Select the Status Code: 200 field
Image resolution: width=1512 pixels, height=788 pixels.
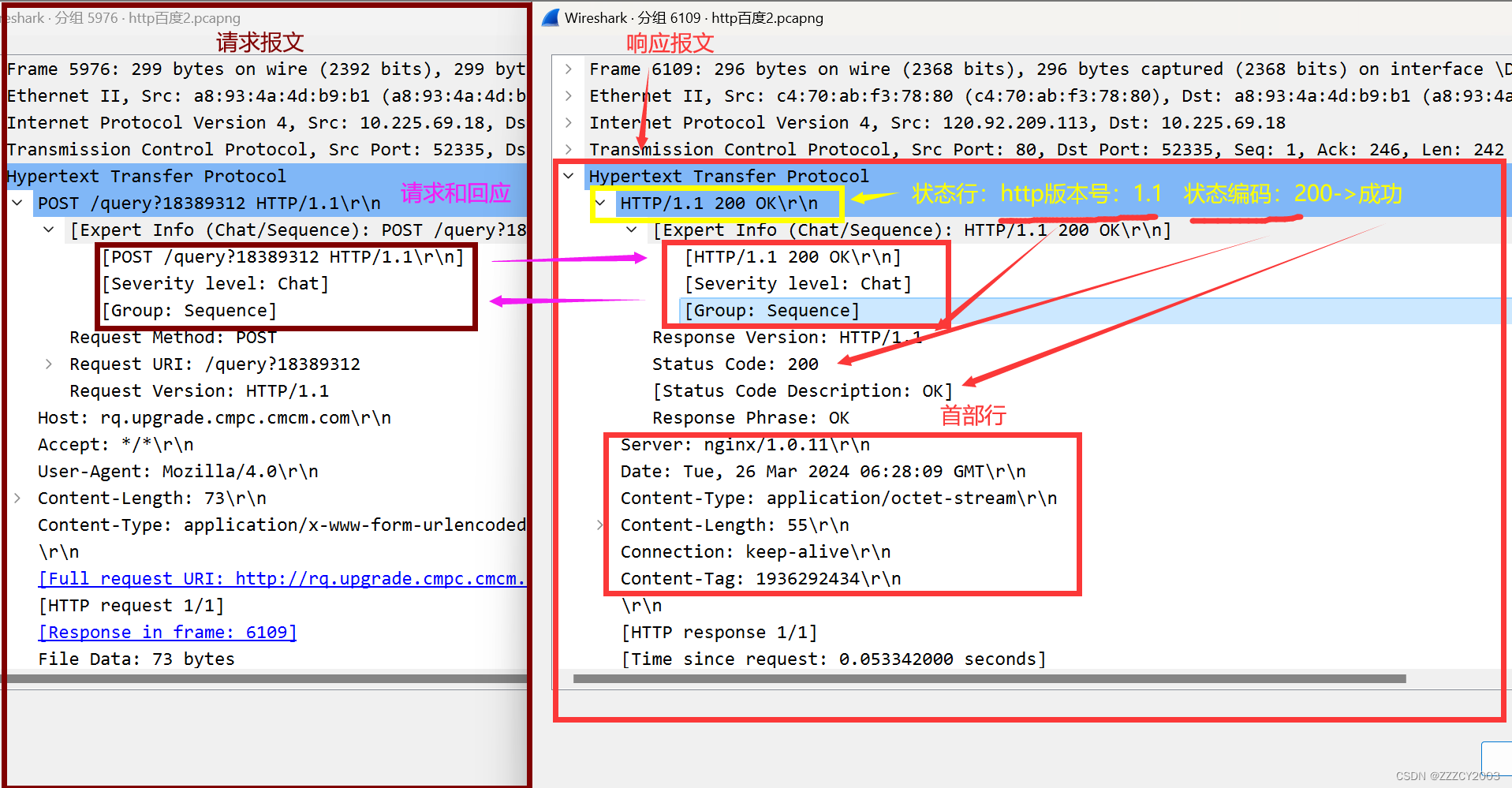[x=734, y=364]
